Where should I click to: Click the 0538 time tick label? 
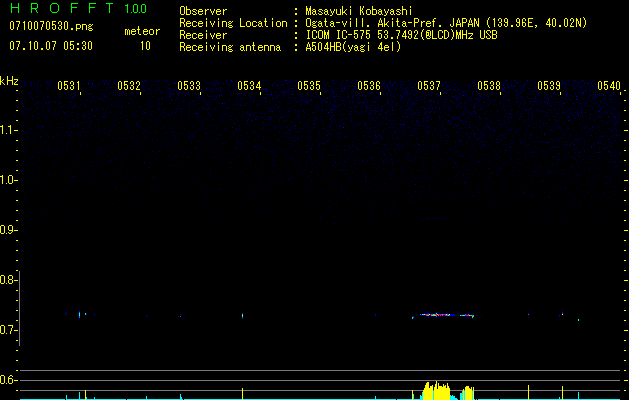(489, 86)
